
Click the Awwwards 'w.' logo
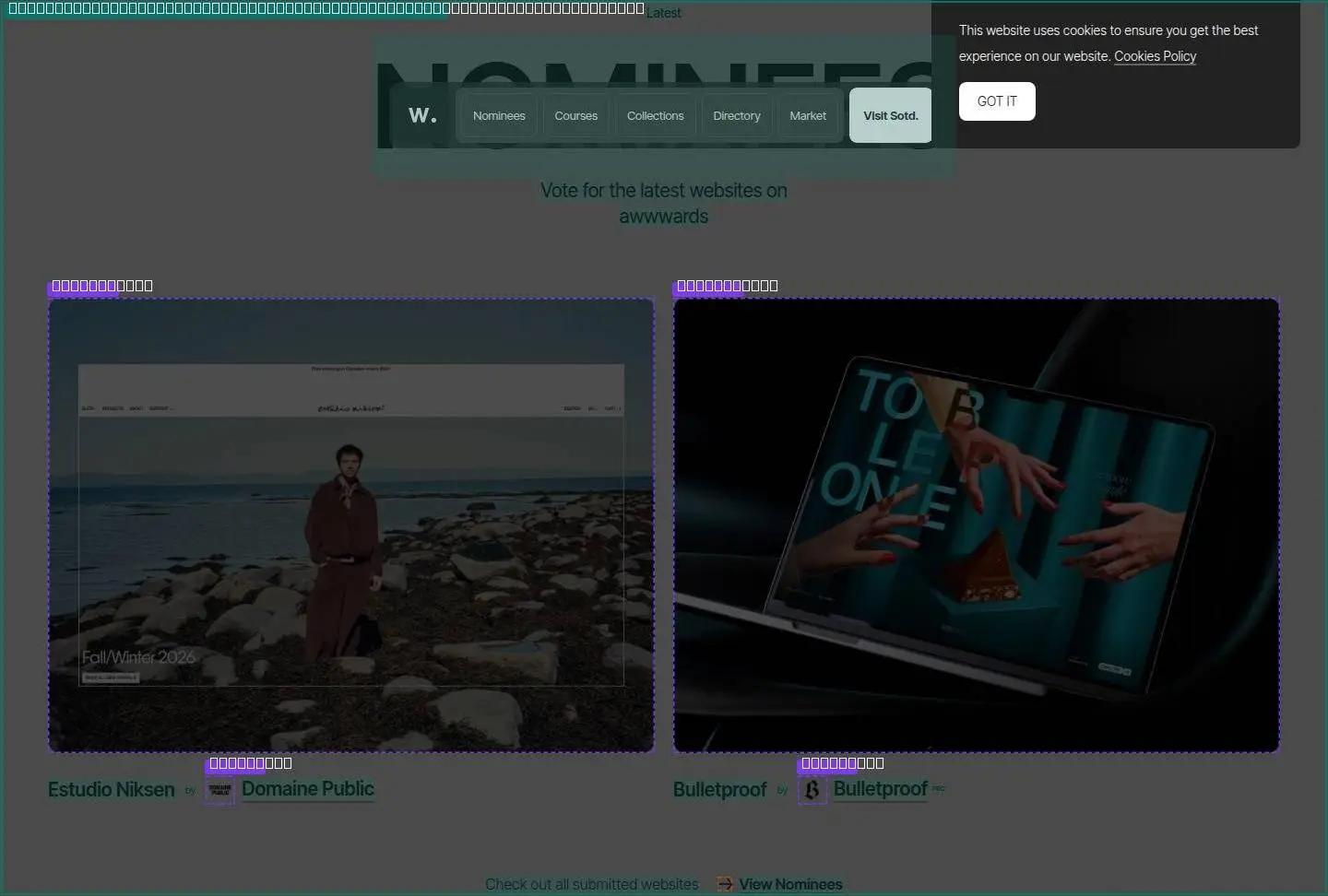pos(422,115)
